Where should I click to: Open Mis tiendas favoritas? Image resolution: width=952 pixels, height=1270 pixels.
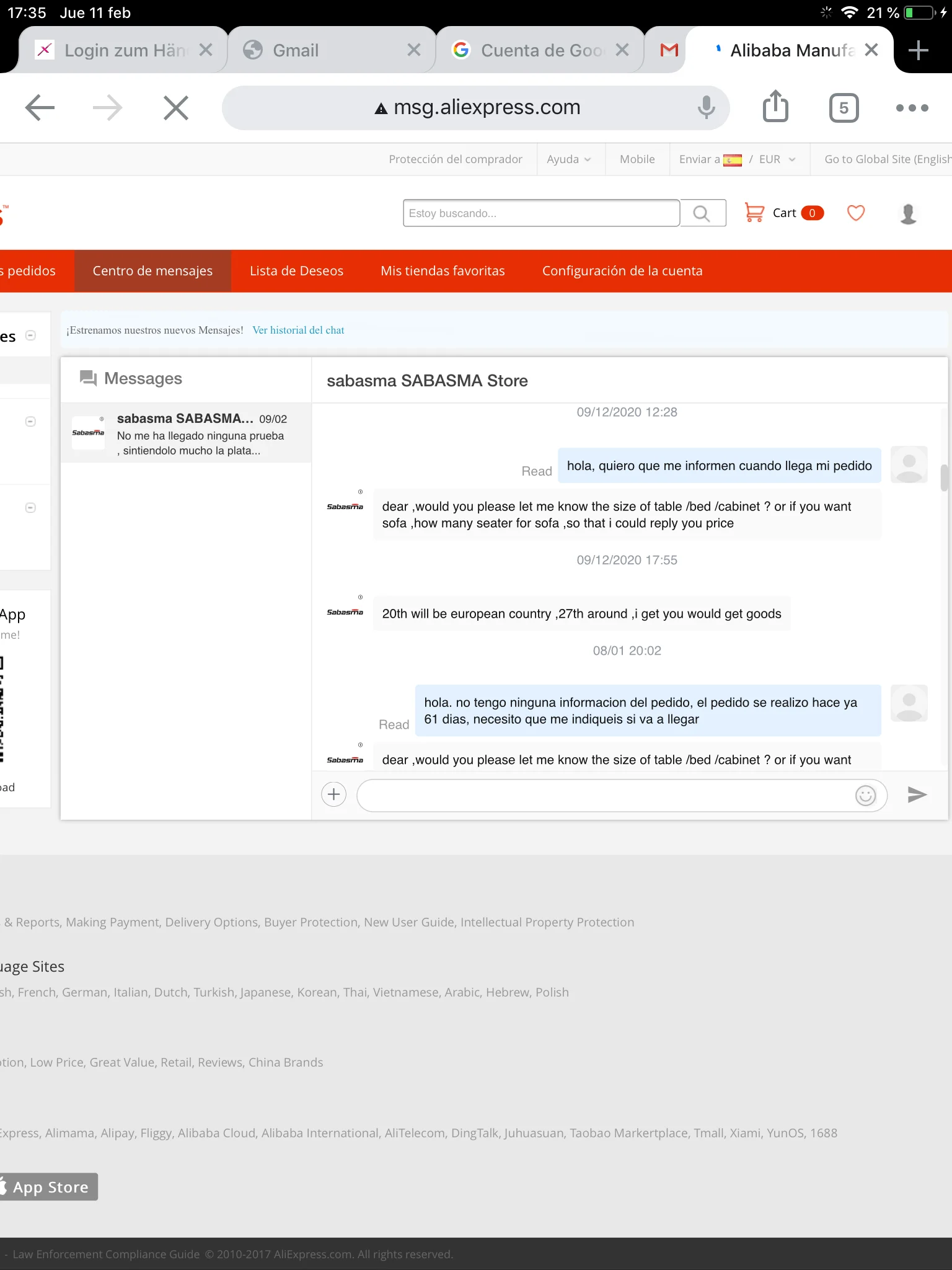(x=443, y=271)
